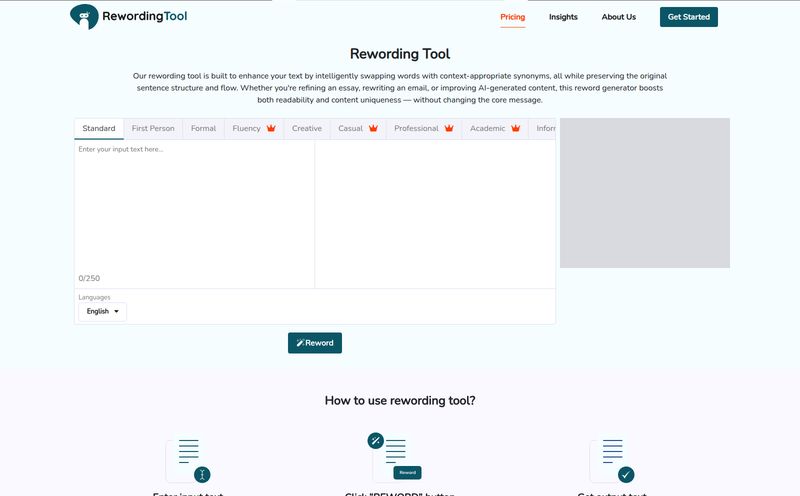Screen dimensions: 800x496
Task: Click the Reword step illustration icon
Action: pos(395,457)
